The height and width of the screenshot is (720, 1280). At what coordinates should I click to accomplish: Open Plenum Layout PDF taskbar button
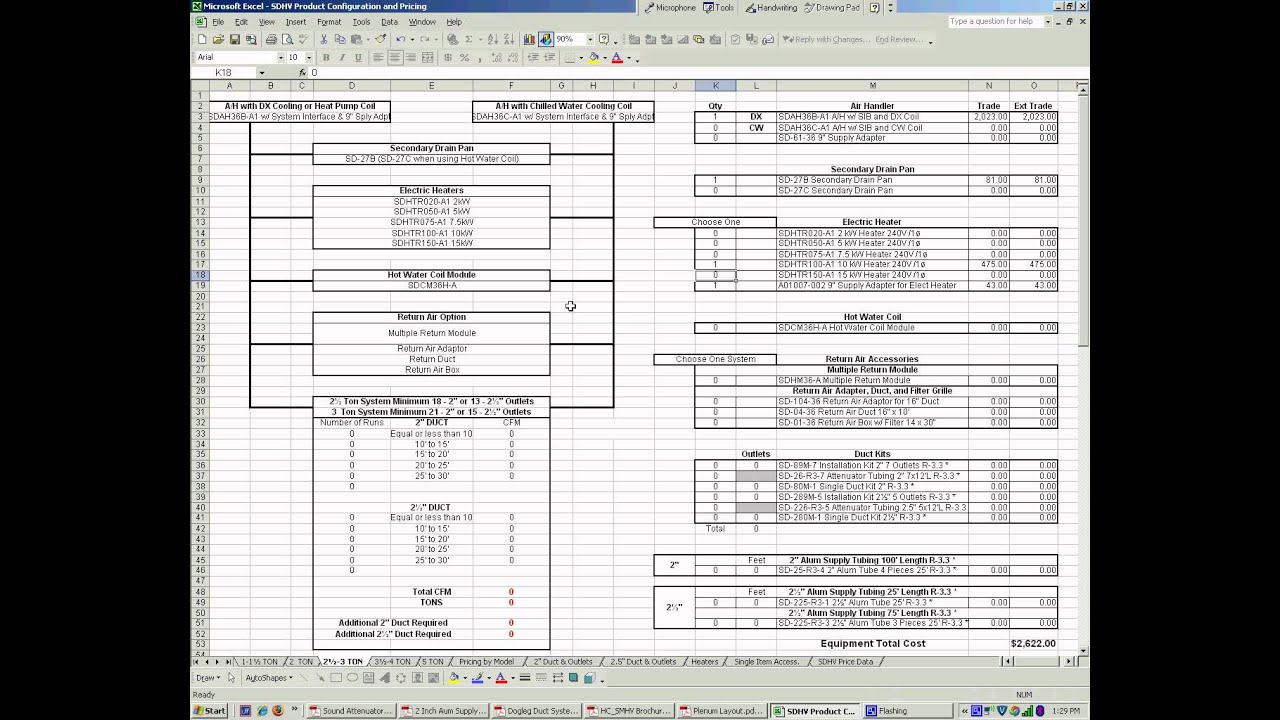pos(723,711)
